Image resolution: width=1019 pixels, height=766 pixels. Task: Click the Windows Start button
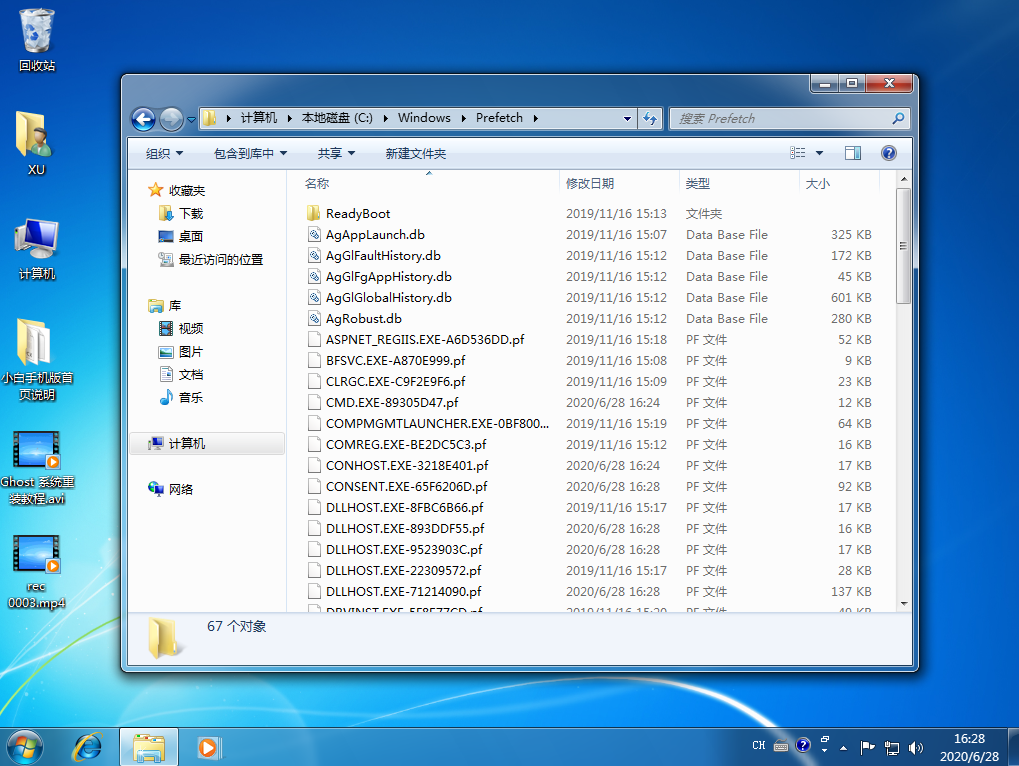point(24,746)
